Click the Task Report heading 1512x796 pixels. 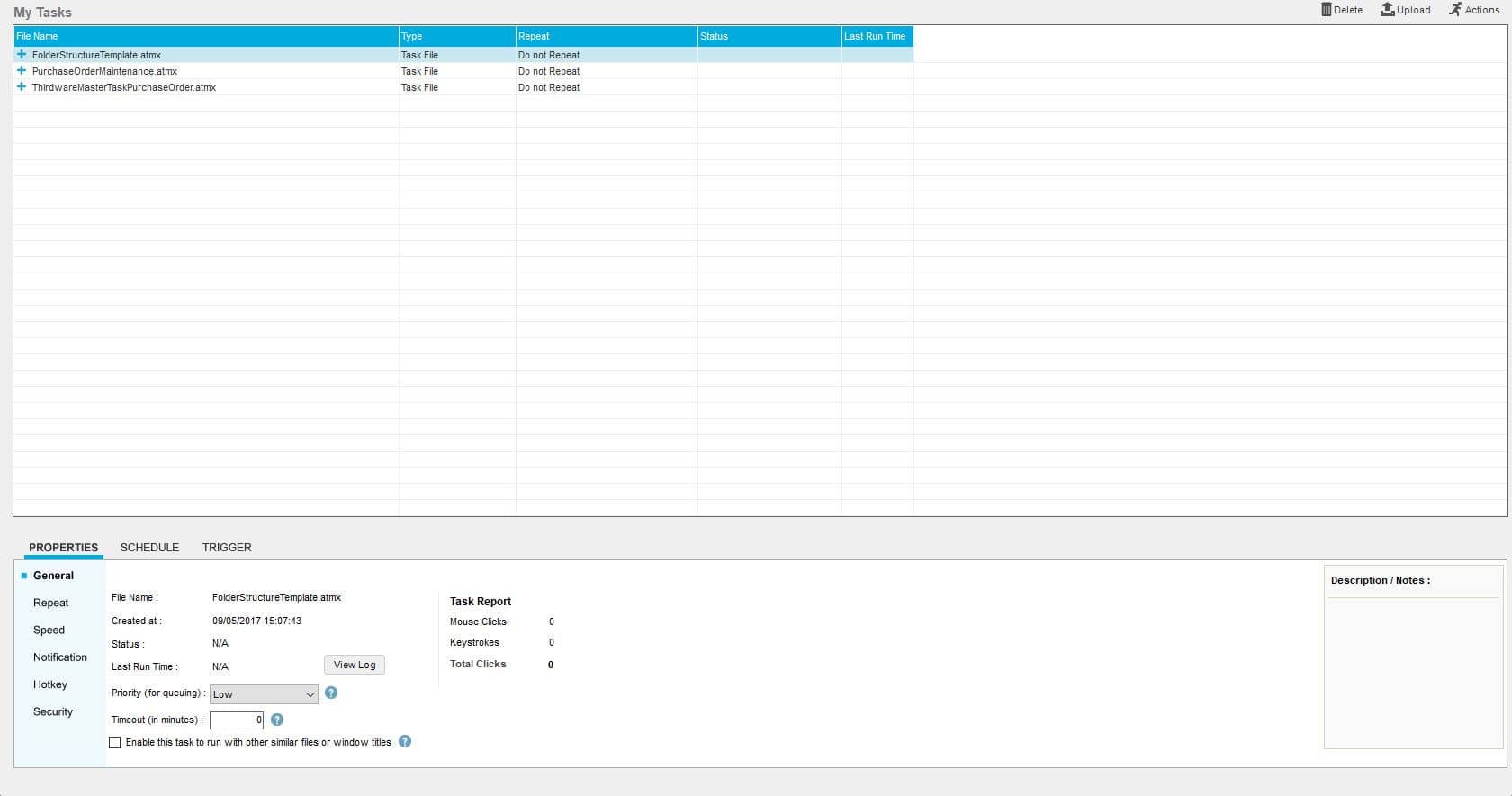point(481,602)
